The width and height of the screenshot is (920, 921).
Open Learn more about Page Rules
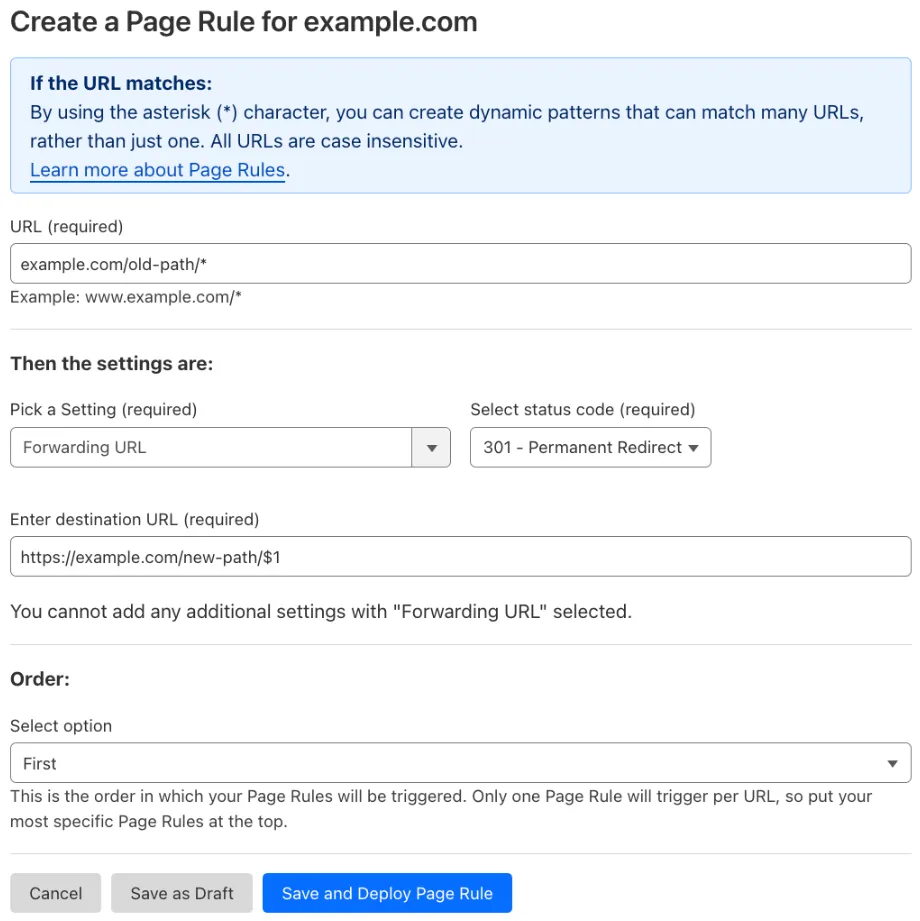coord(156,170)
